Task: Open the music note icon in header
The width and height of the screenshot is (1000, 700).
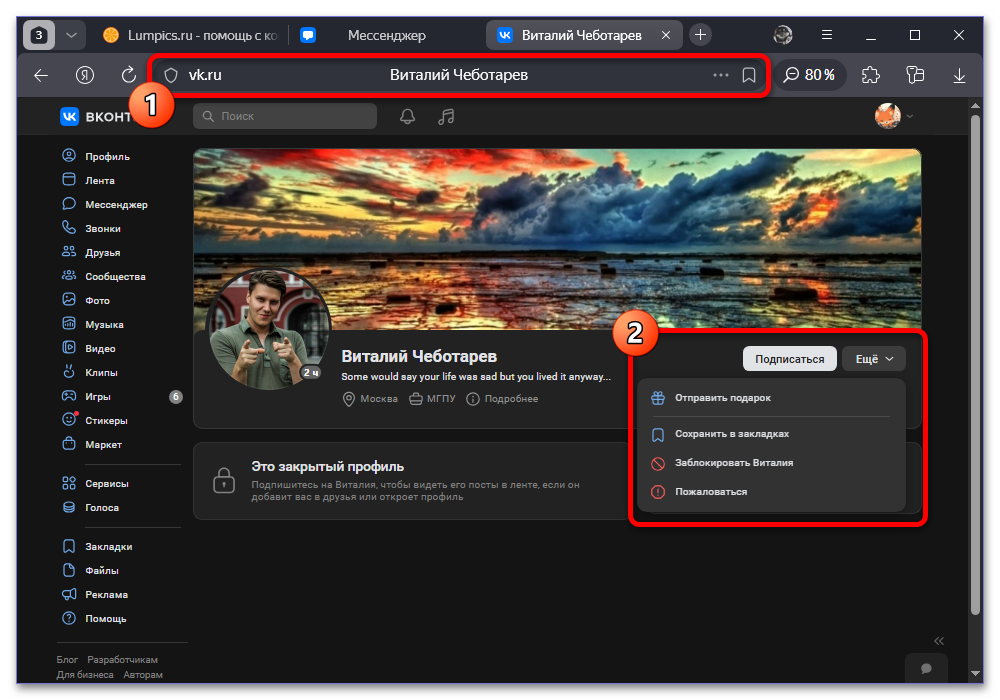Action: click(x=446, y=117)
